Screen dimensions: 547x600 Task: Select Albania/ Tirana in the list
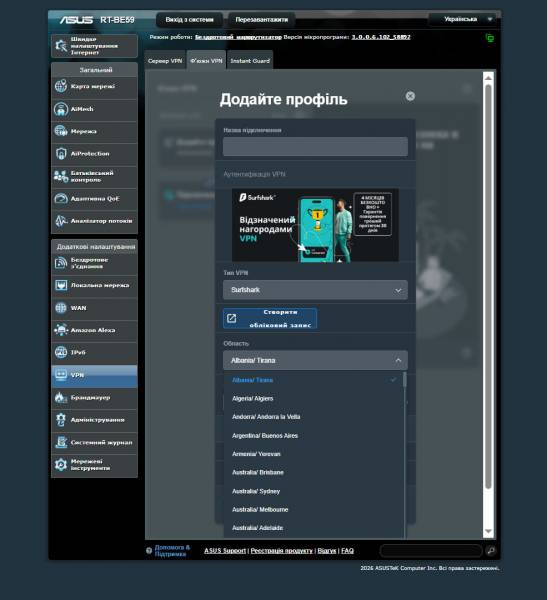tap(314, 380)
